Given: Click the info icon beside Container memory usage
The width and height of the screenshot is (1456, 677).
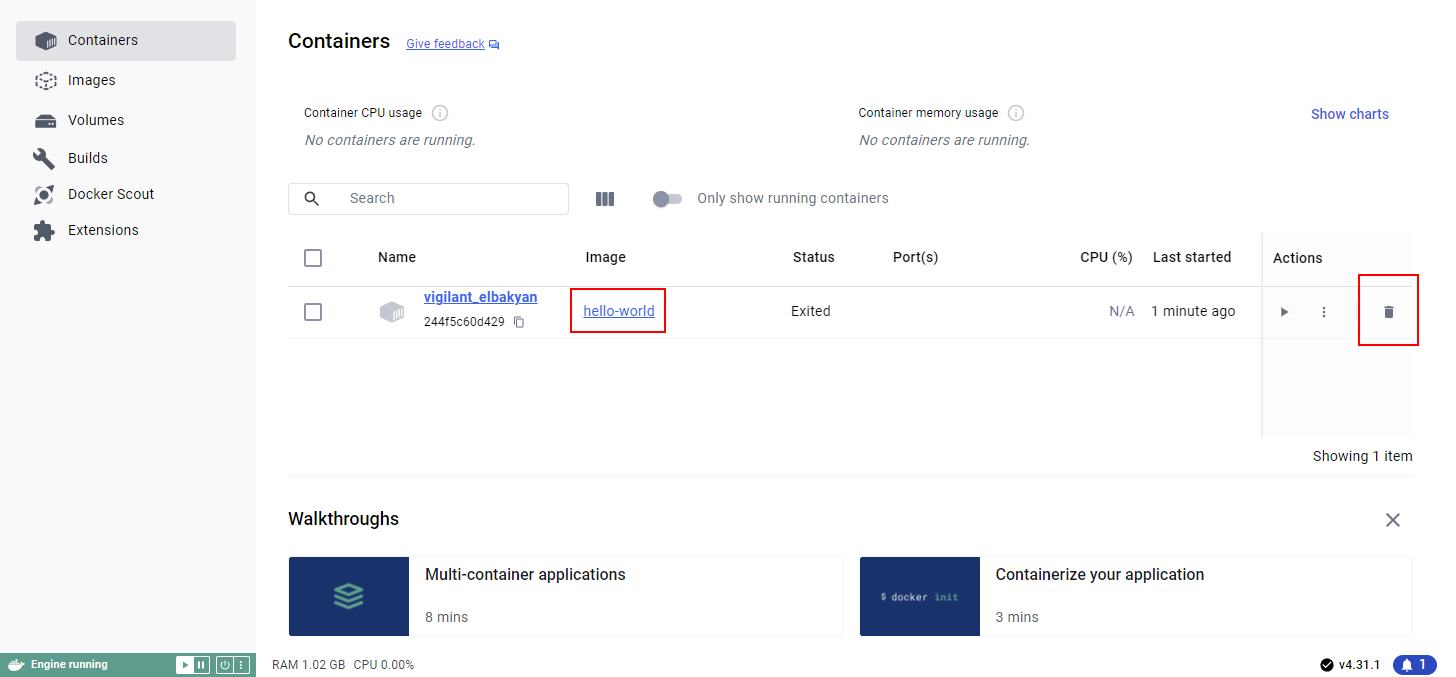Looking at the screenshot, I should click(x=1016, y=113).
